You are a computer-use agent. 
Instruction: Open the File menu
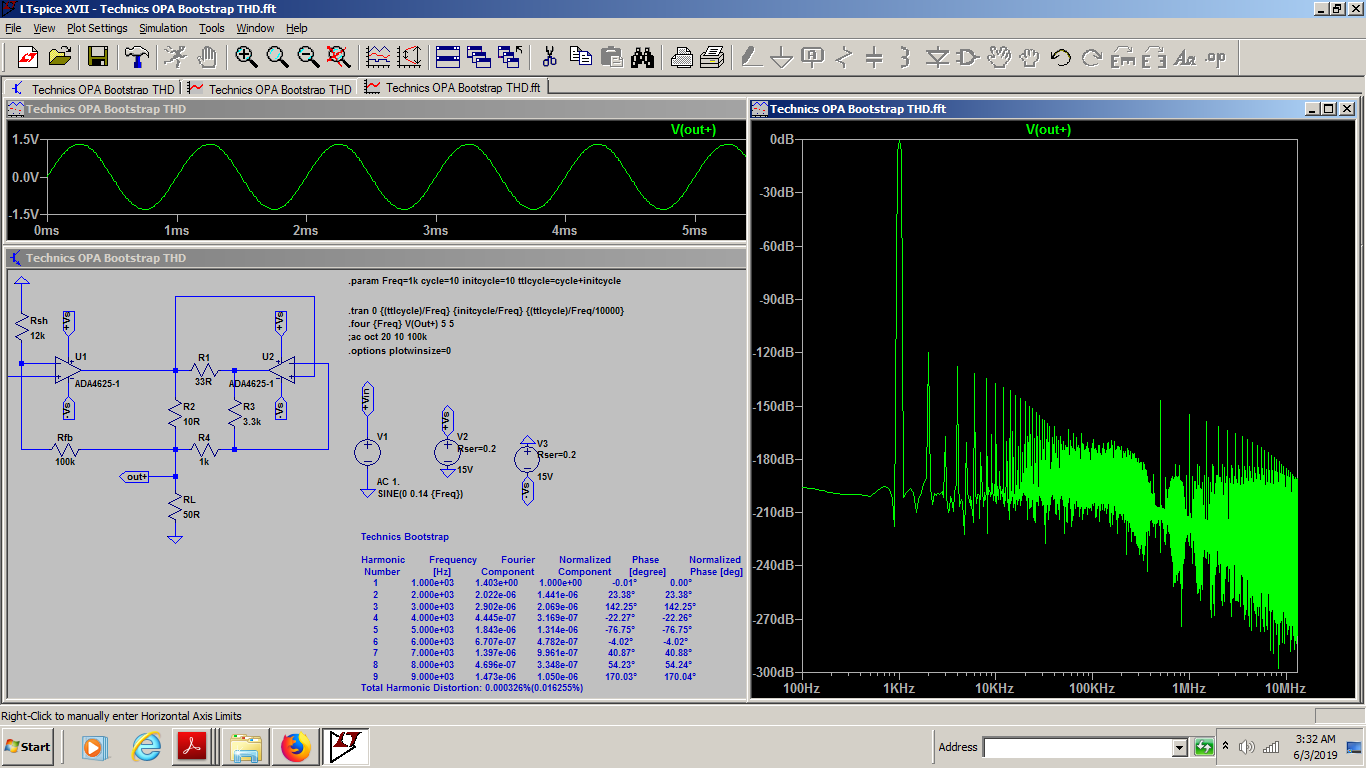(13, 28)
